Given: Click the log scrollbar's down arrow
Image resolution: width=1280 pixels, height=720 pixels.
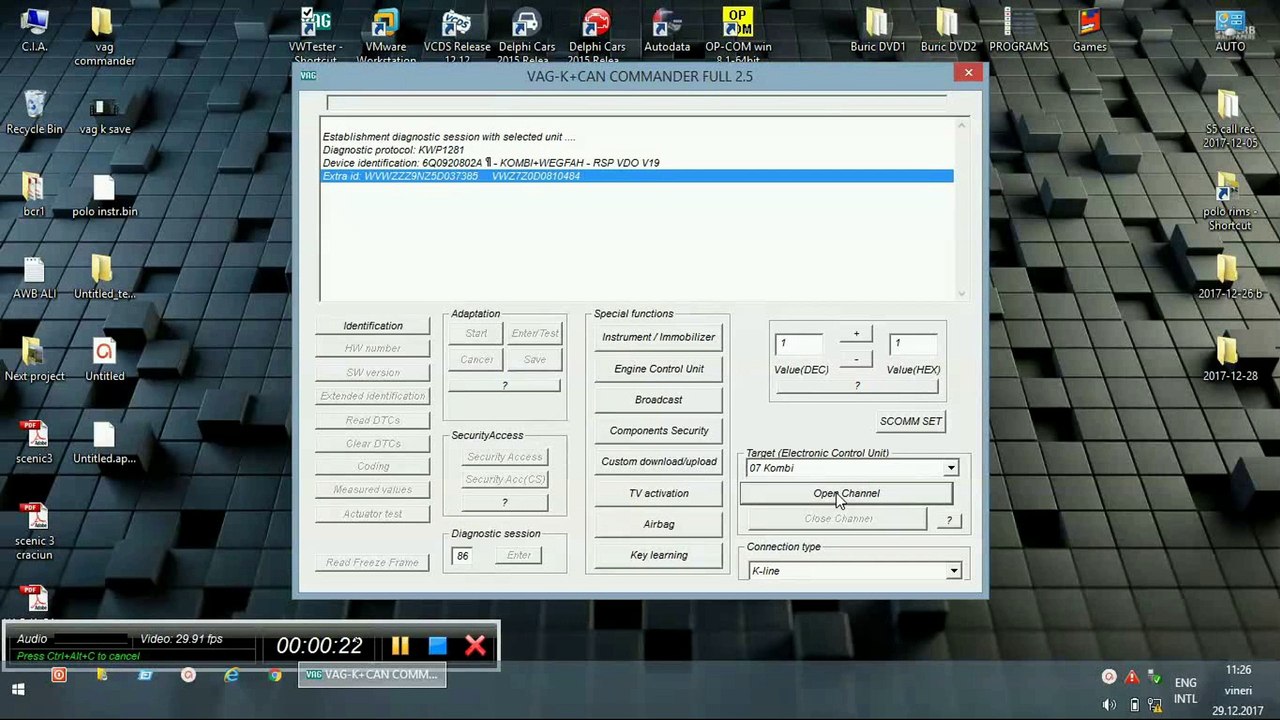Looking at the screenshot, I should tap(962, 293).
